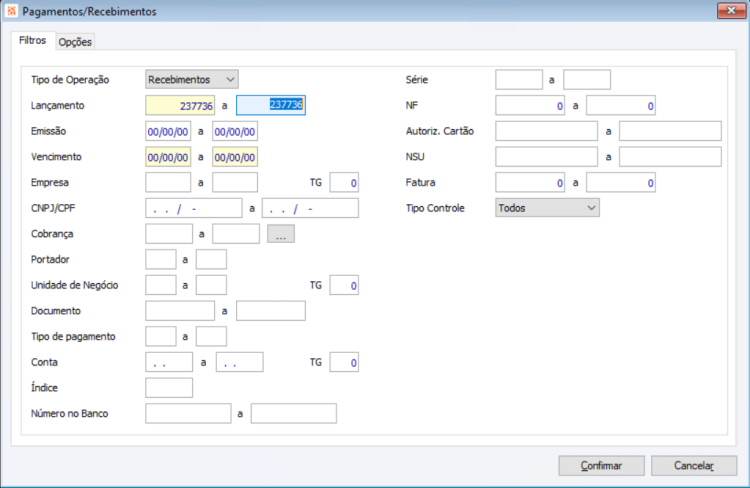Select the first CNPJ/CPF input
The image size is (750, 488).
[194, 208]
